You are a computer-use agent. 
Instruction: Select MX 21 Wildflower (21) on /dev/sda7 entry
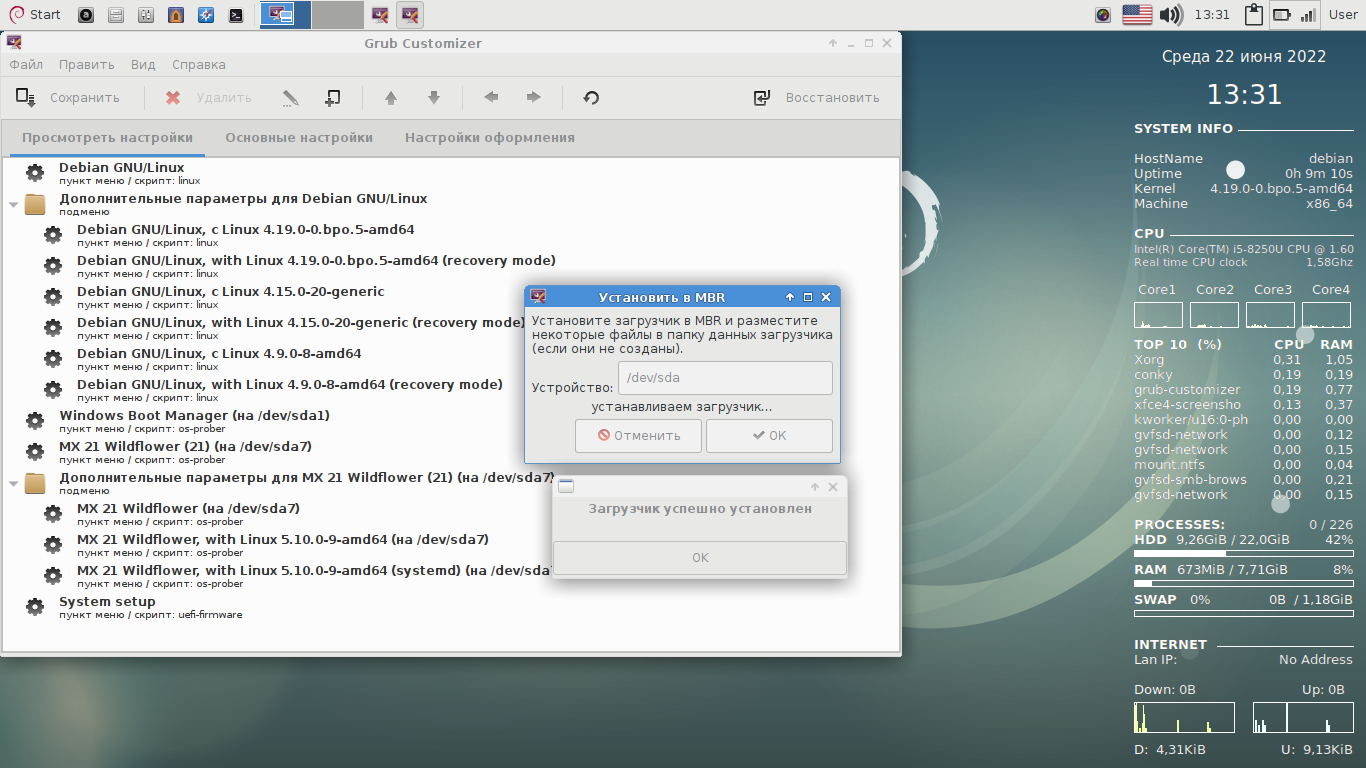[185, 452]
